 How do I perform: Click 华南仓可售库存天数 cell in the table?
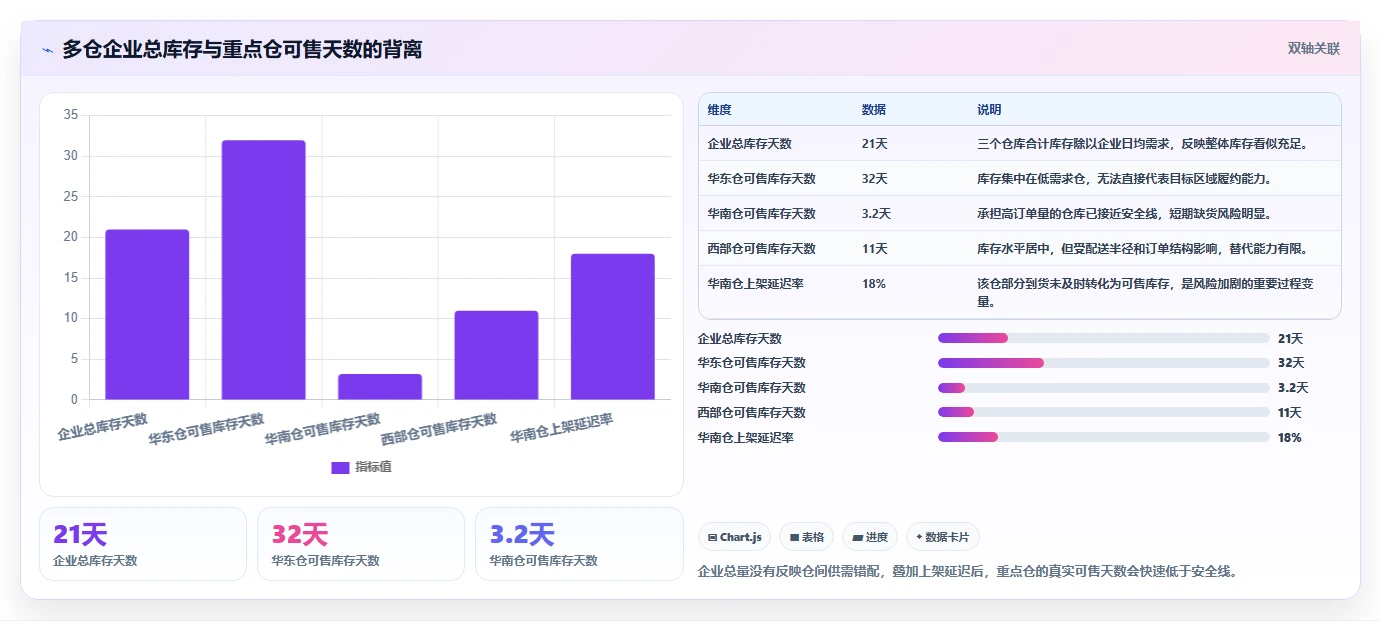click(761, 214)
